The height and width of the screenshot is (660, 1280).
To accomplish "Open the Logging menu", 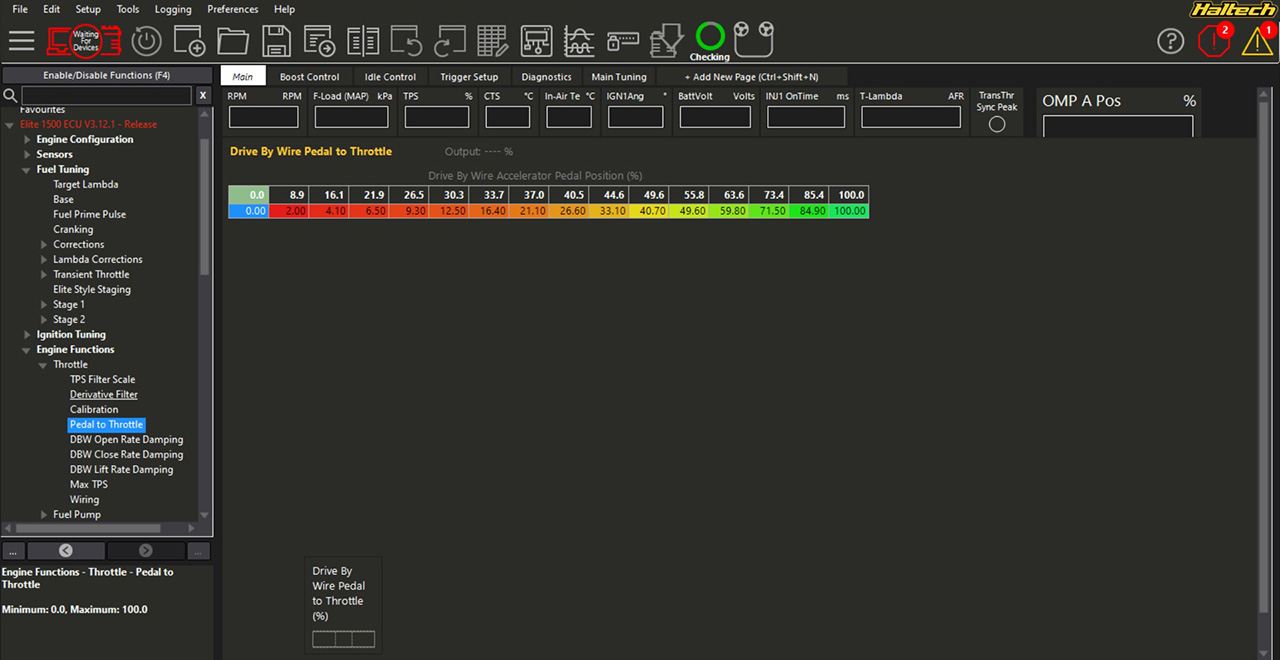I will (x=173, y=9).
